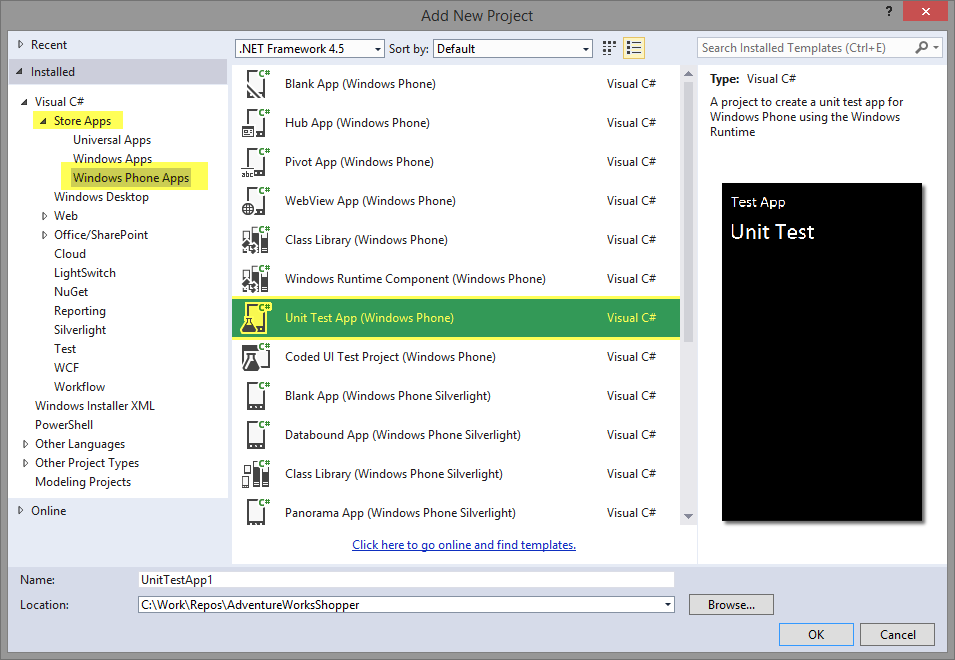The height and width of the screenshot is (660, 955).
Task: Select the Test category
Action: click(65, 349)
